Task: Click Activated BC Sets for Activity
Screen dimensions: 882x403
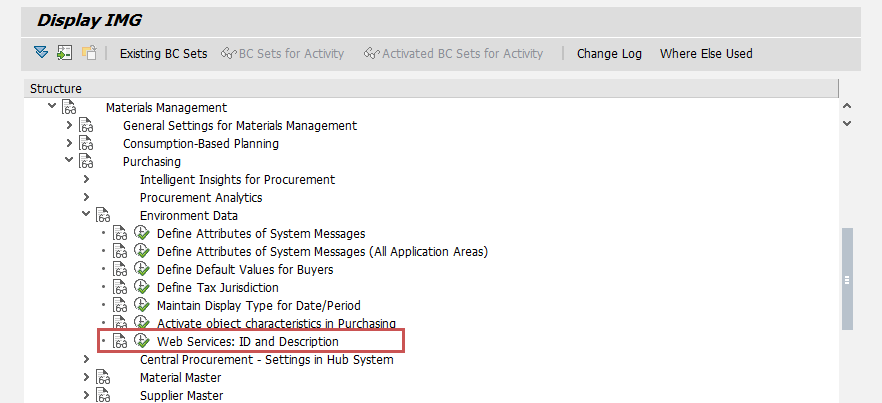Action: [x=453, y=54]
